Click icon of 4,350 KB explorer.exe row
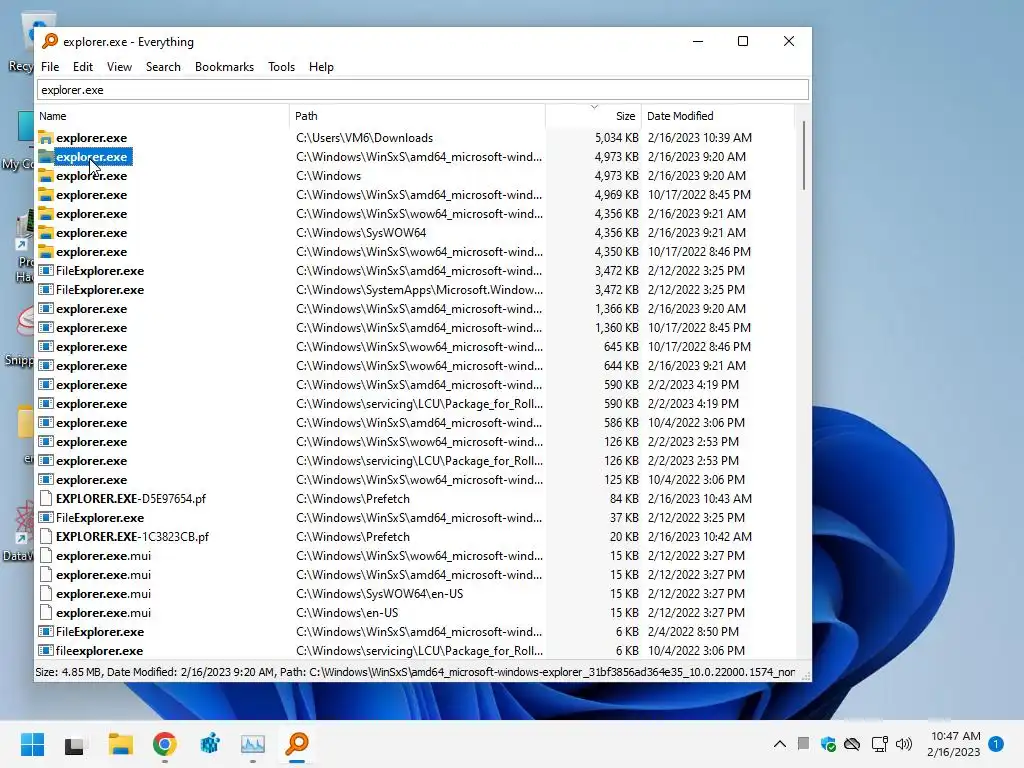This screenshot has width=1024, height=768. 45,251
